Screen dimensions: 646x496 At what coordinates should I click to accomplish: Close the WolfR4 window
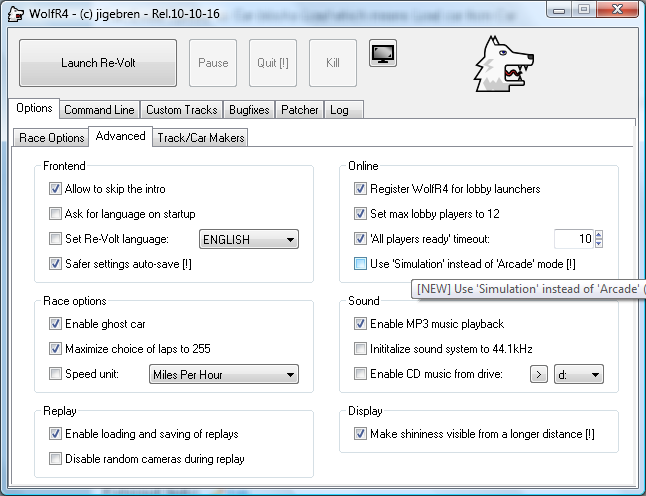[617, 9]
